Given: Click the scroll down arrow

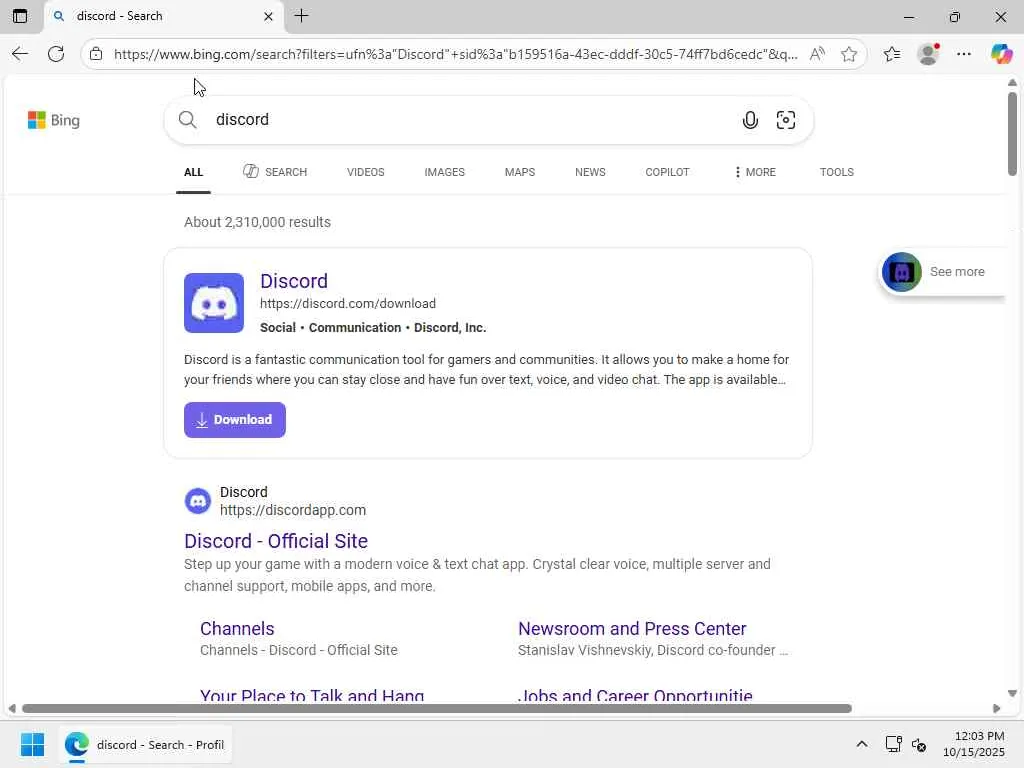Looking at the screenshot, I should click(x=1012, y=693).
